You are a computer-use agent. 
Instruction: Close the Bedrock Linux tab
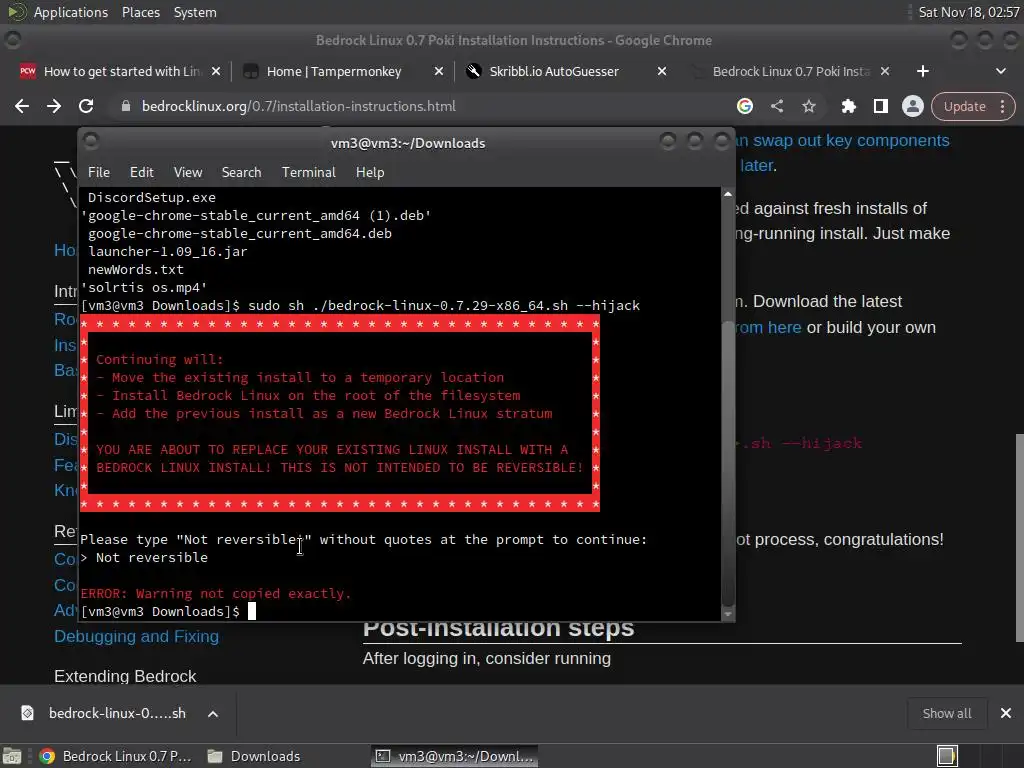(885, 71)
